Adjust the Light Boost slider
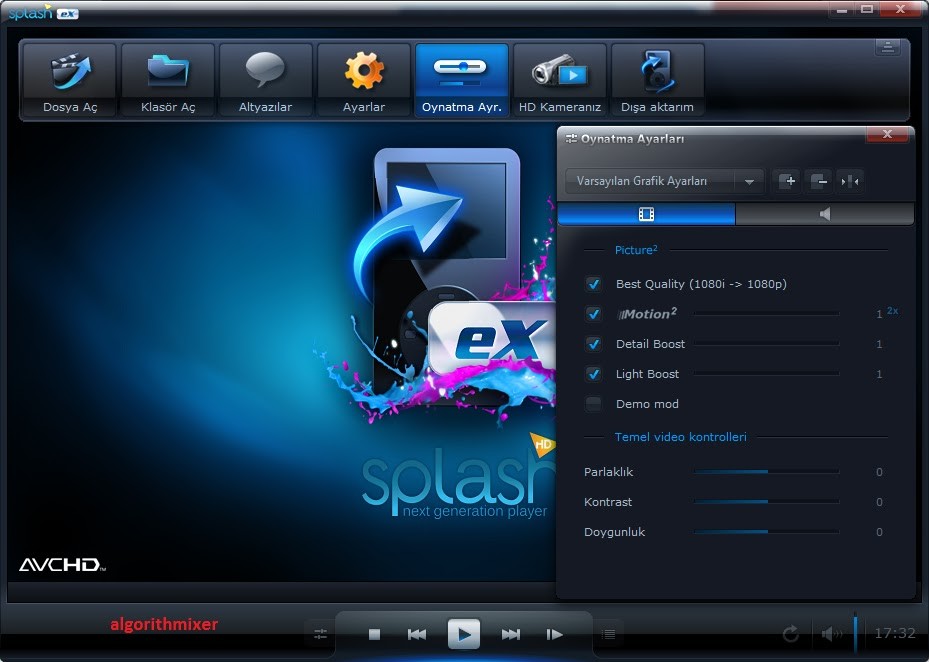Screen dimensions: 929x662 766,374
